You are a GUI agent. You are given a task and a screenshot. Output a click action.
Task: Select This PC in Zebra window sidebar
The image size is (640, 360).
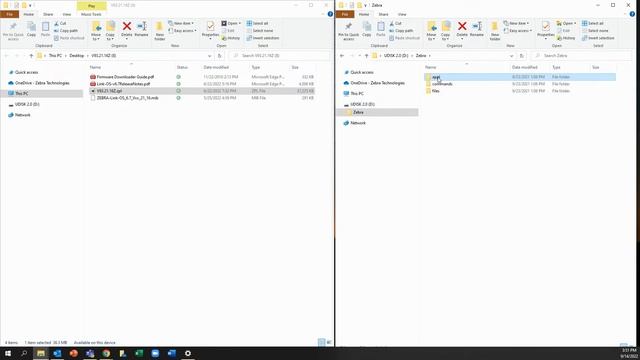point(357,93)
